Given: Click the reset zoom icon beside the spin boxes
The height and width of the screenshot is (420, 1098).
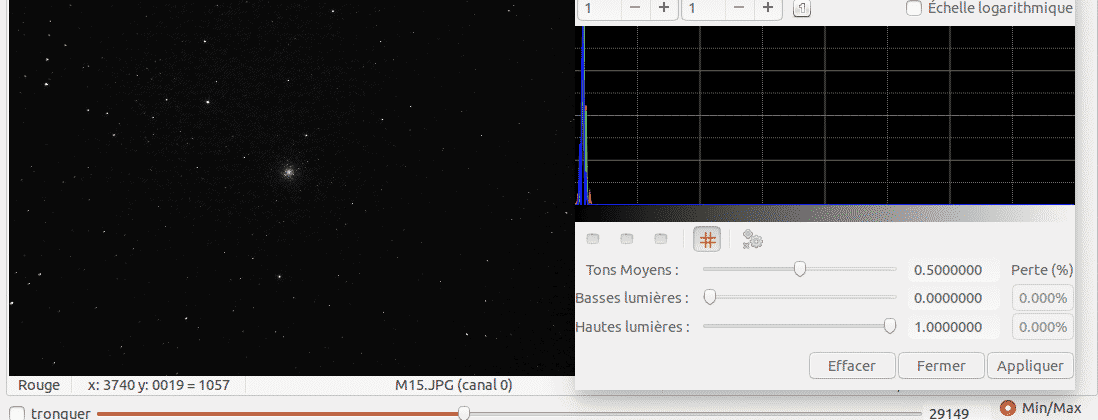Looking at the screenshot, I should click(x=802, y=8).
